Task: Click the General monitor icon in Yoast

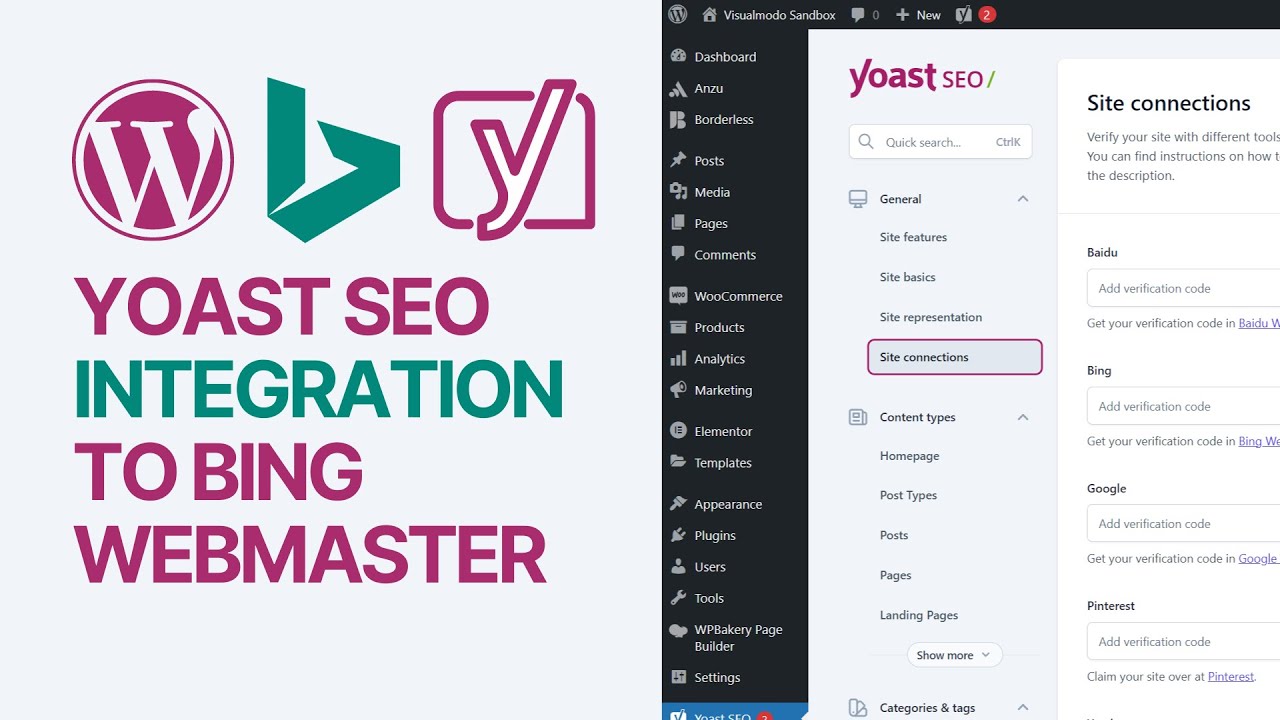Action: point(858,199)
